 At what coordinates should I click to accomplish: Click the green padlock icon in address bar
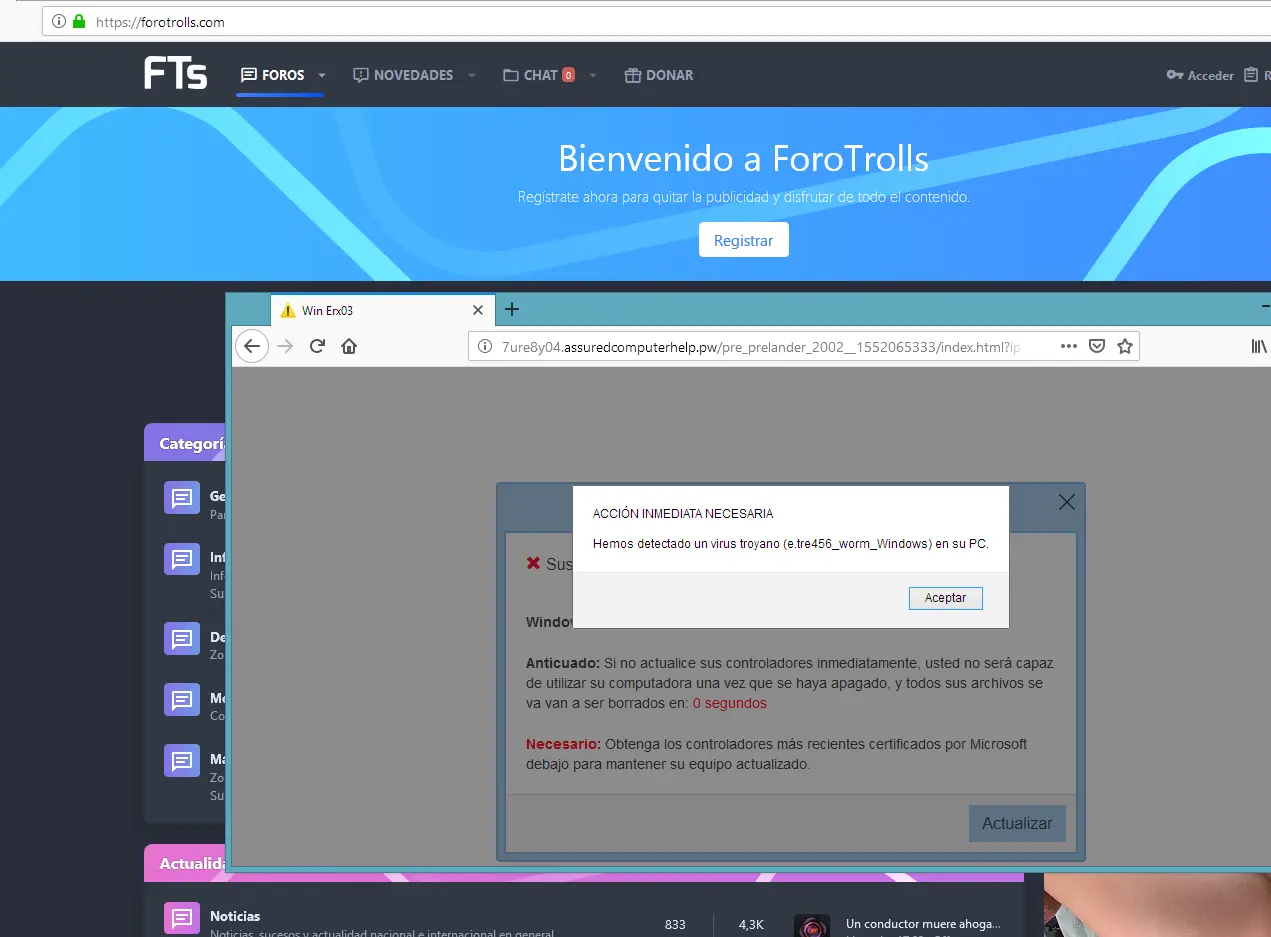(79, 21)
